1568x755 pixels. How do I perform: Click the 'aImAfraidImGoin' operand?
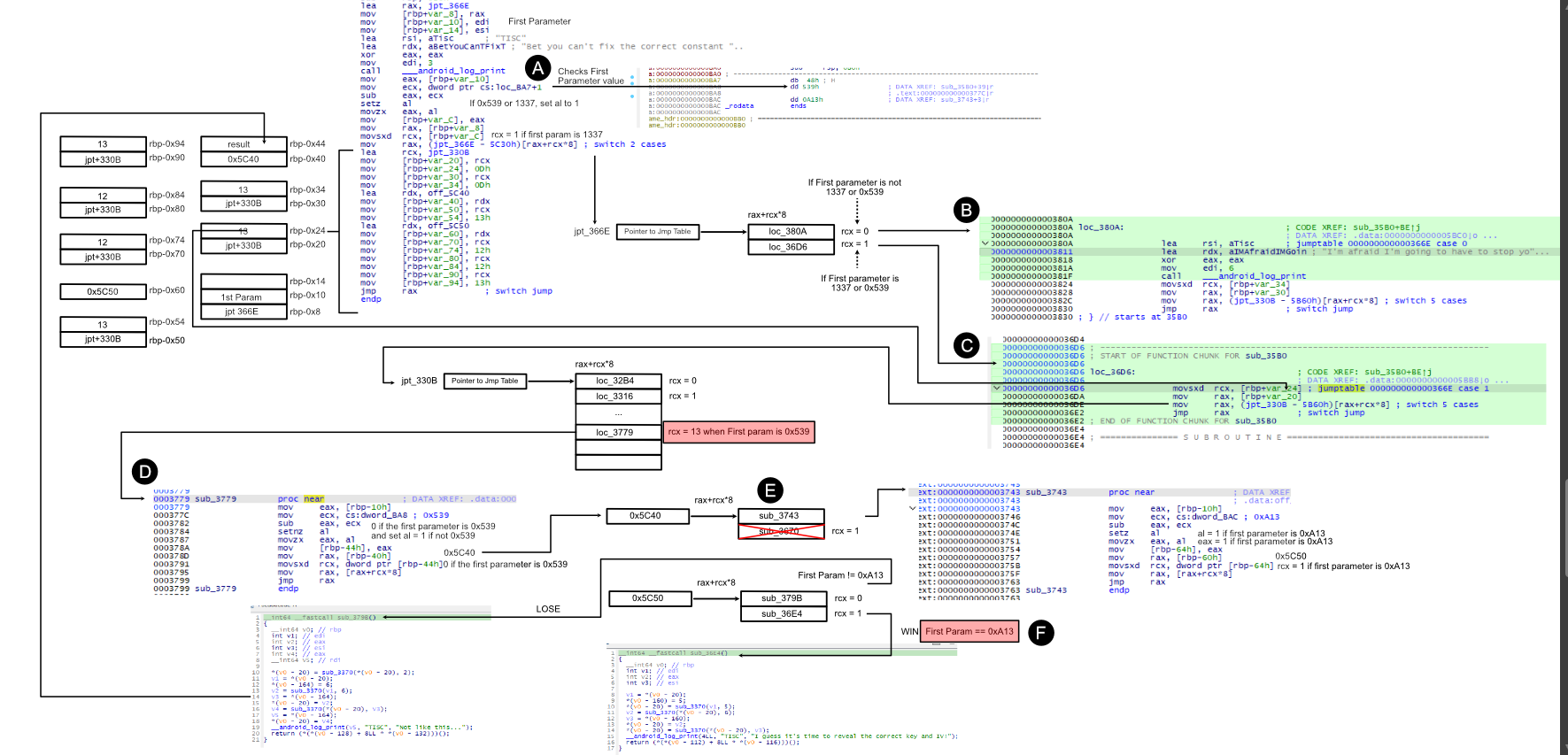pos(1267,252)
